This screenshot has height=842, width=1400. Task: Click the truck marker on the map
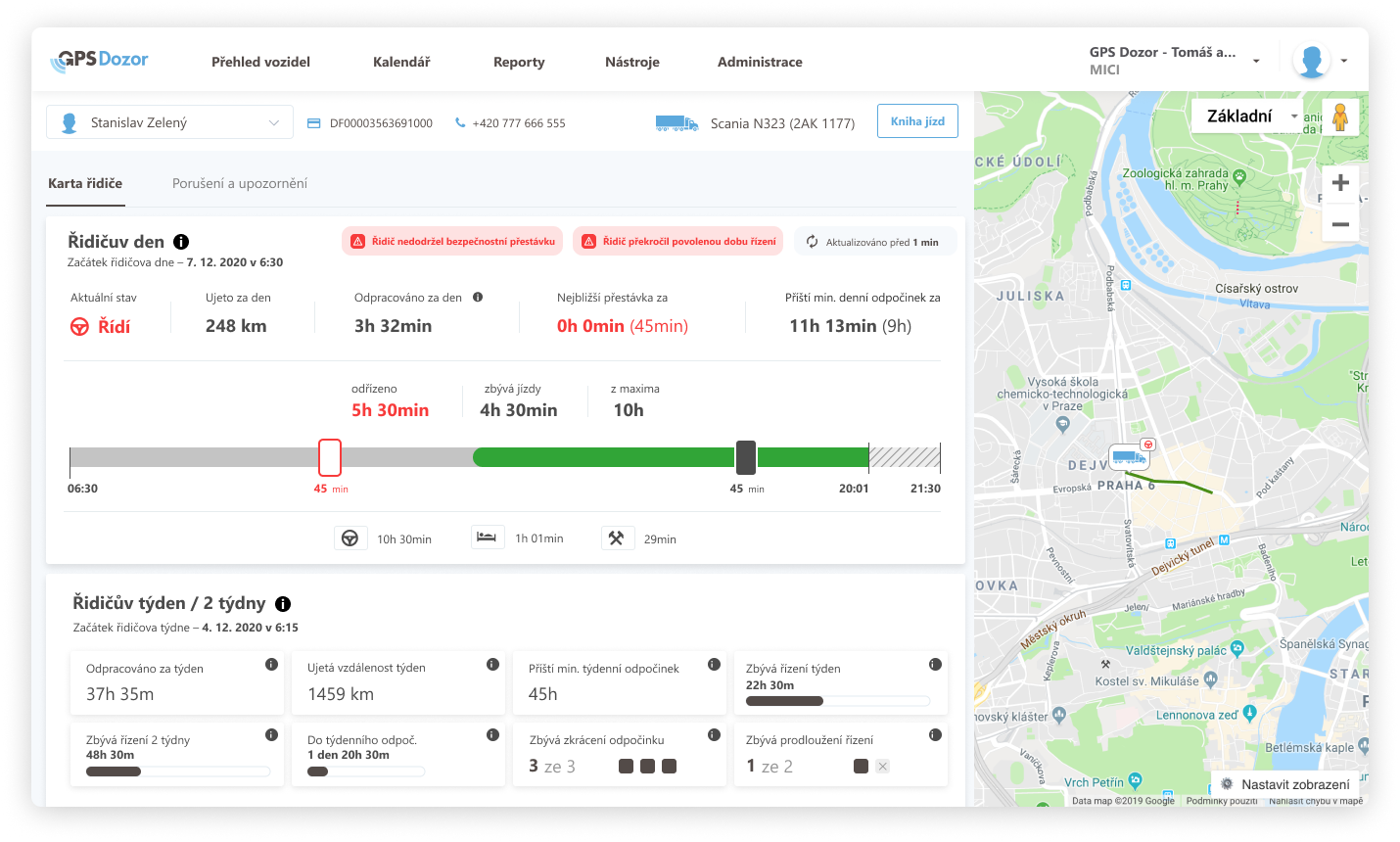pos(1129,457)
